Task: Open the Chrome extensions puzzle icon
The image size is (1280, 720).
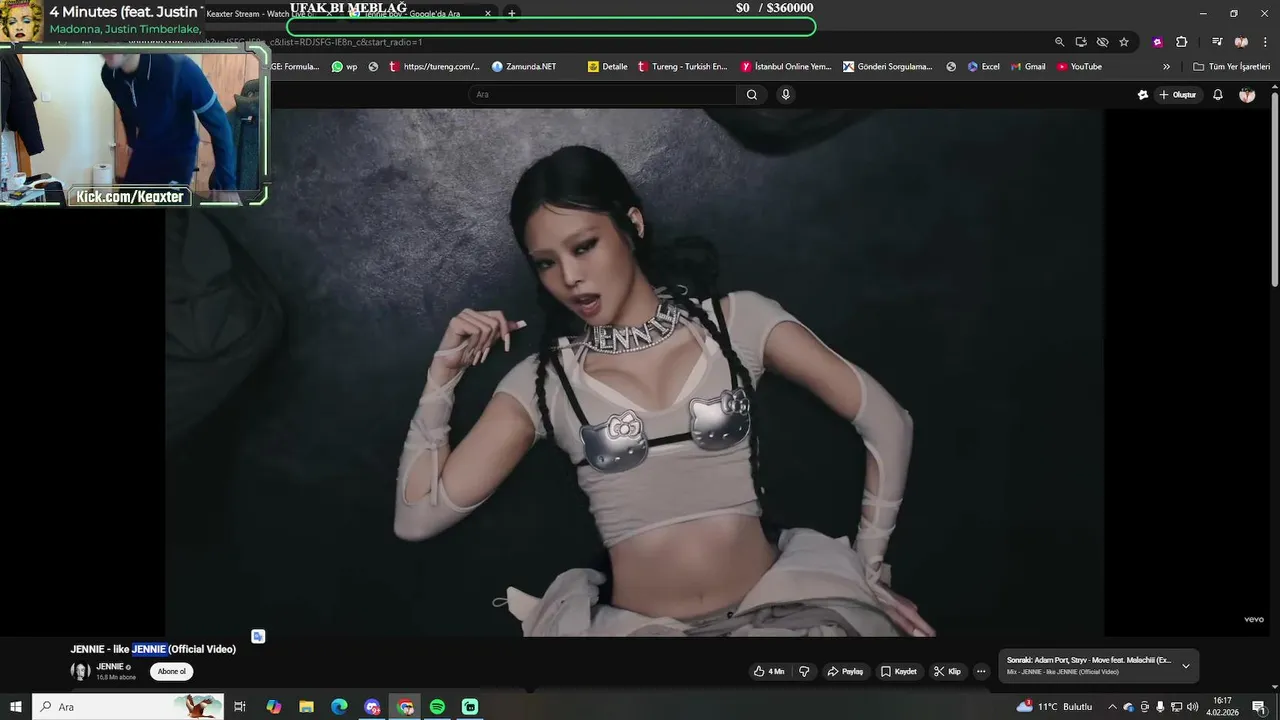Action: point(1181,42)
